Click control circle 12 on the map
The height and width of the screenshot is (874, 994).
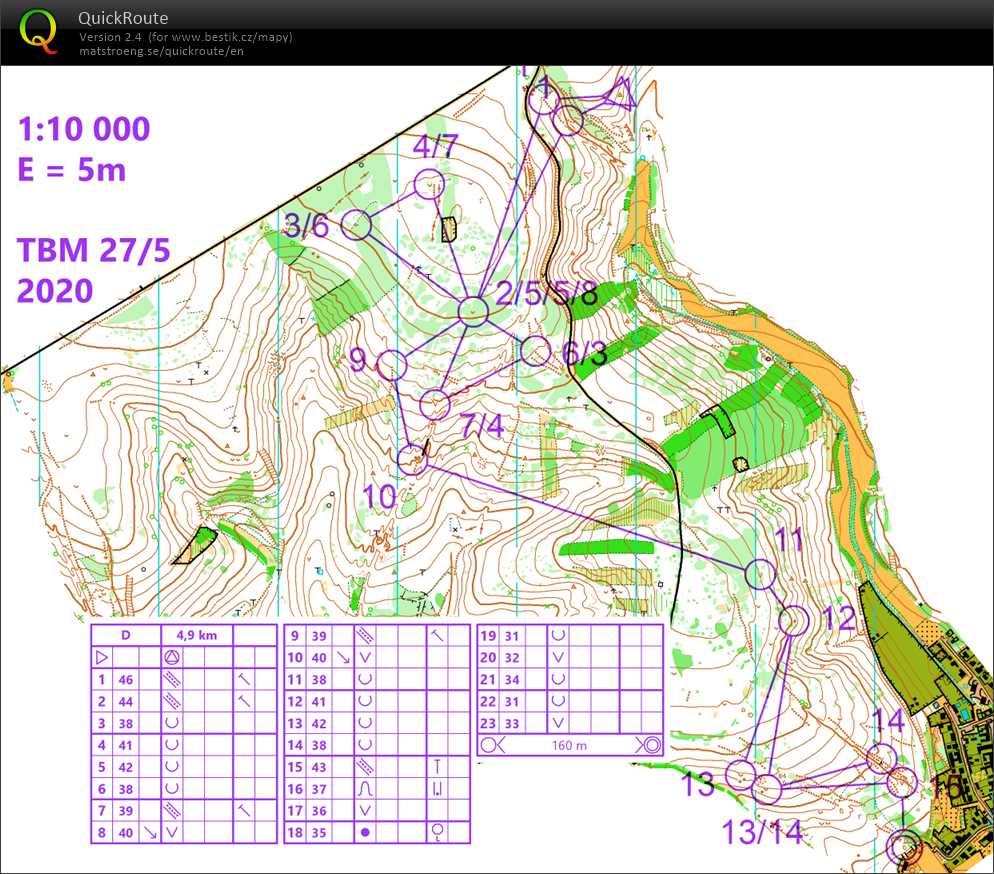(x=793, y=621)
